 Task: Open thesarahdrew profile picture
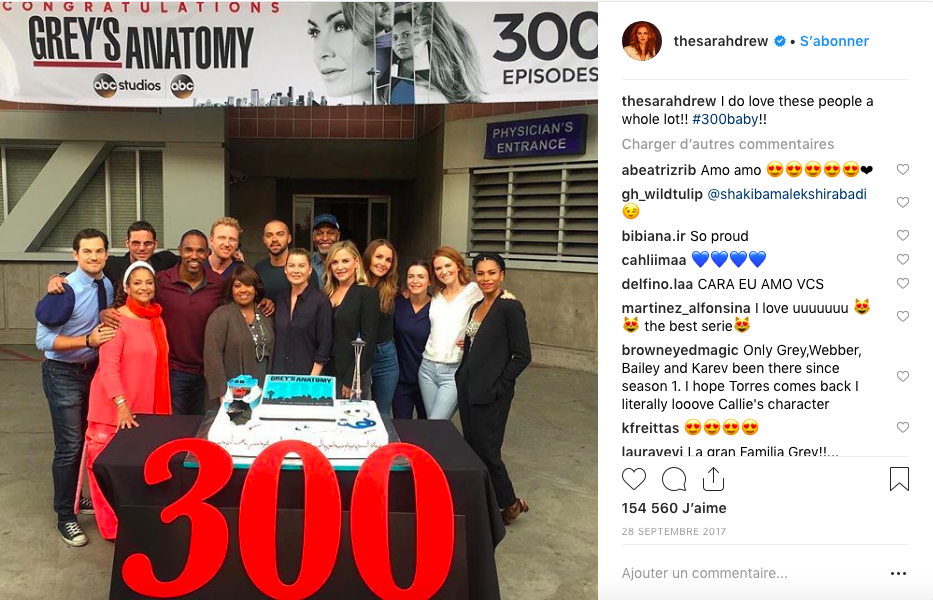pos(641,41)
